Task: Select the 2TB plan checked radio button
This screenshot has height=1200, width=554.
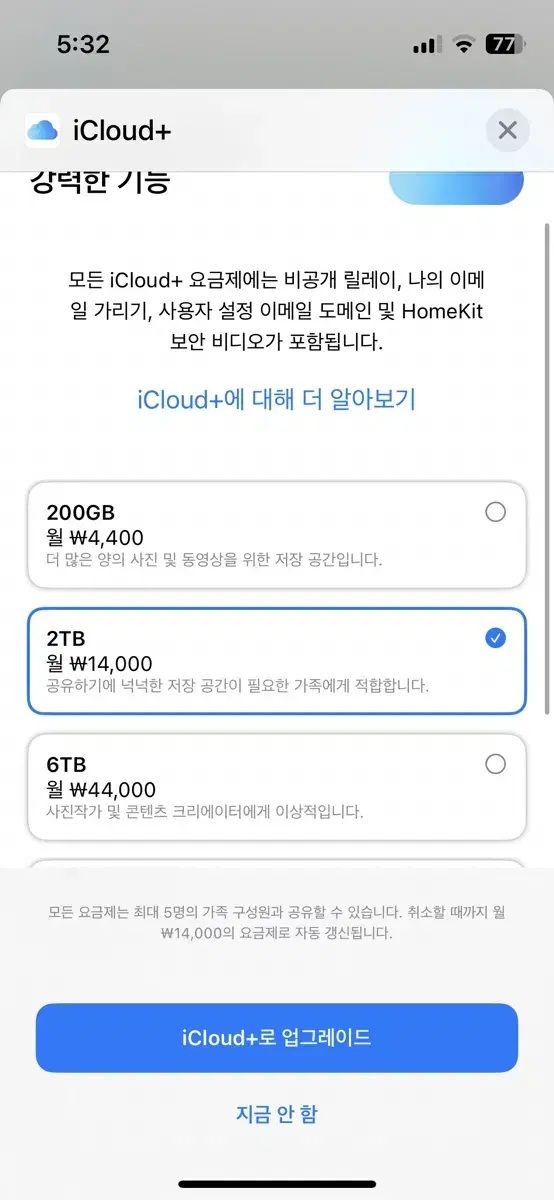Action: pyautogui.click(x=495, y=638)
